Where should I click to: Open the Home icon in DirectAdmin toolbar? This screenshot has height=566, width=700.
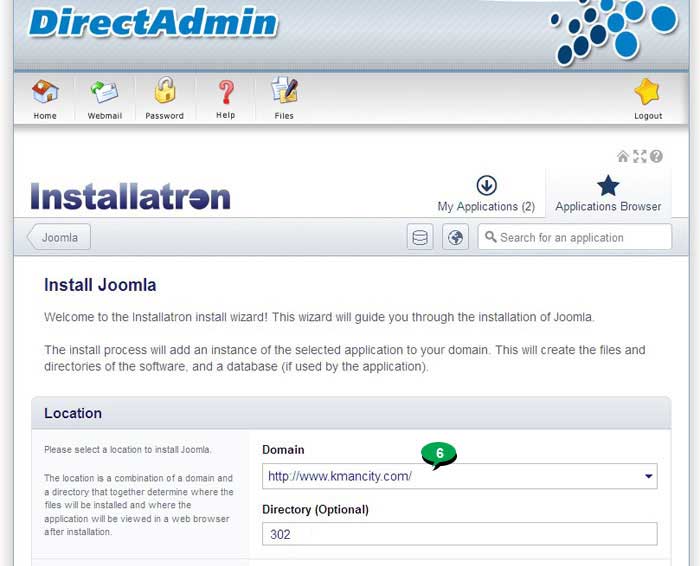(x=45, y=91)
